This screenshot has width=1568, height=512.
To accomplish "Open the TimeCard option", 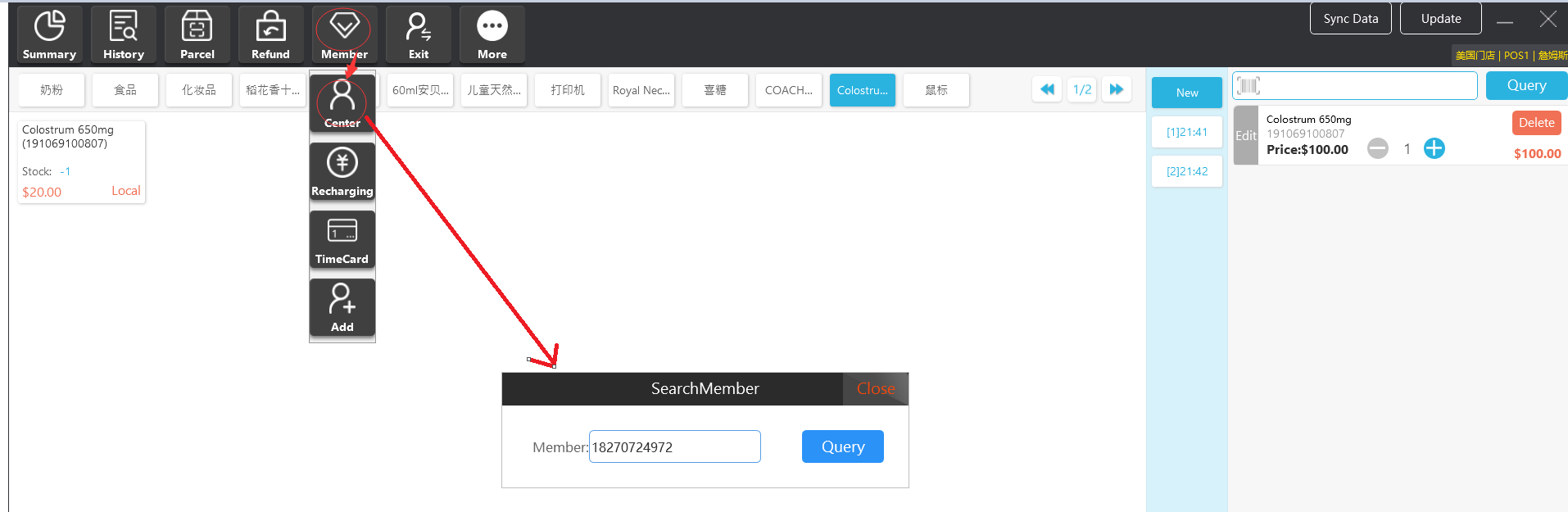I will (342, 239).
